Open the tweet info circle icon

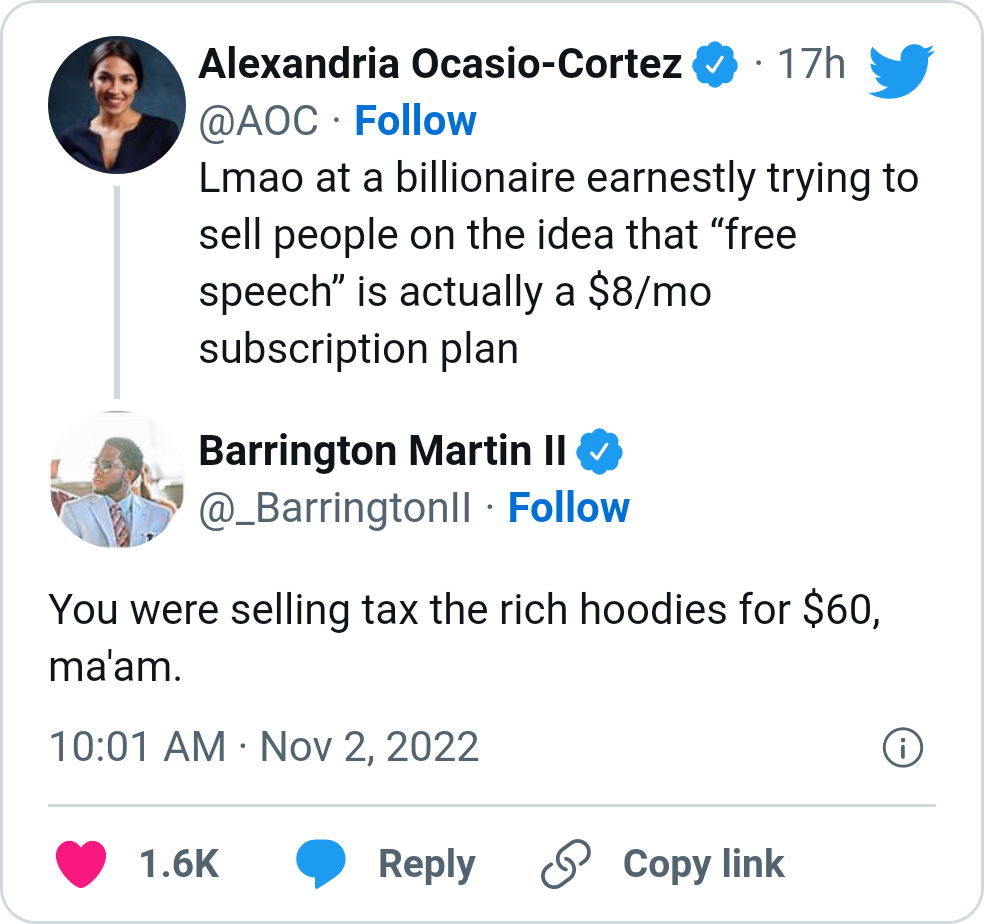(902, 748)
